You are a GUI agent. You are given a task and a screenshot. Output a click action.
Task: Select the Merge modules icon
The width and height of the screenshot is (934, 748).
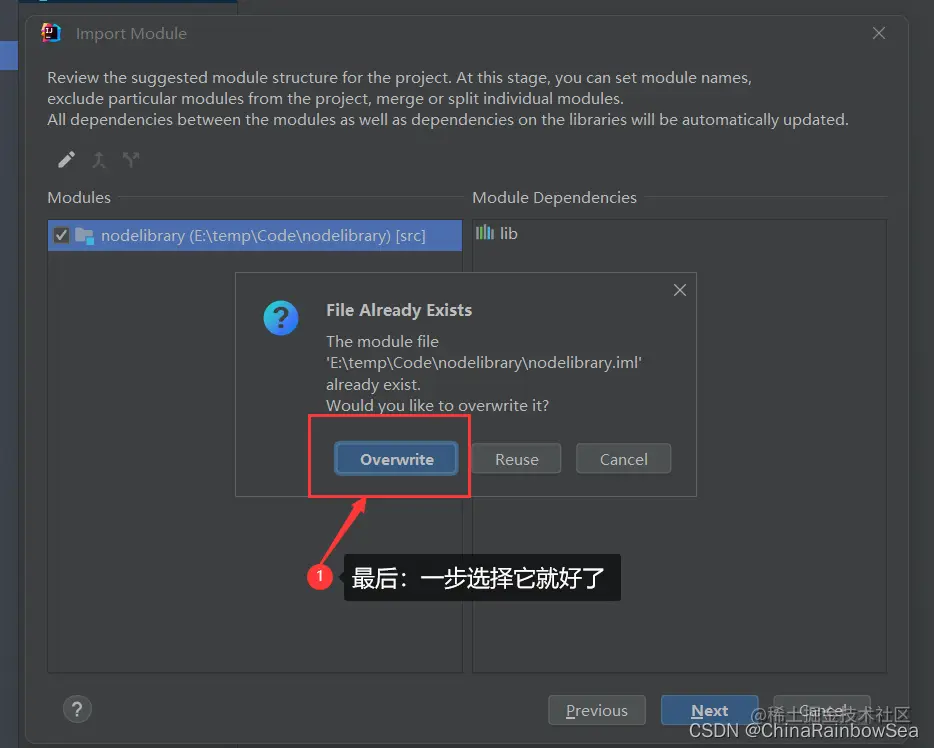(99, 159)
